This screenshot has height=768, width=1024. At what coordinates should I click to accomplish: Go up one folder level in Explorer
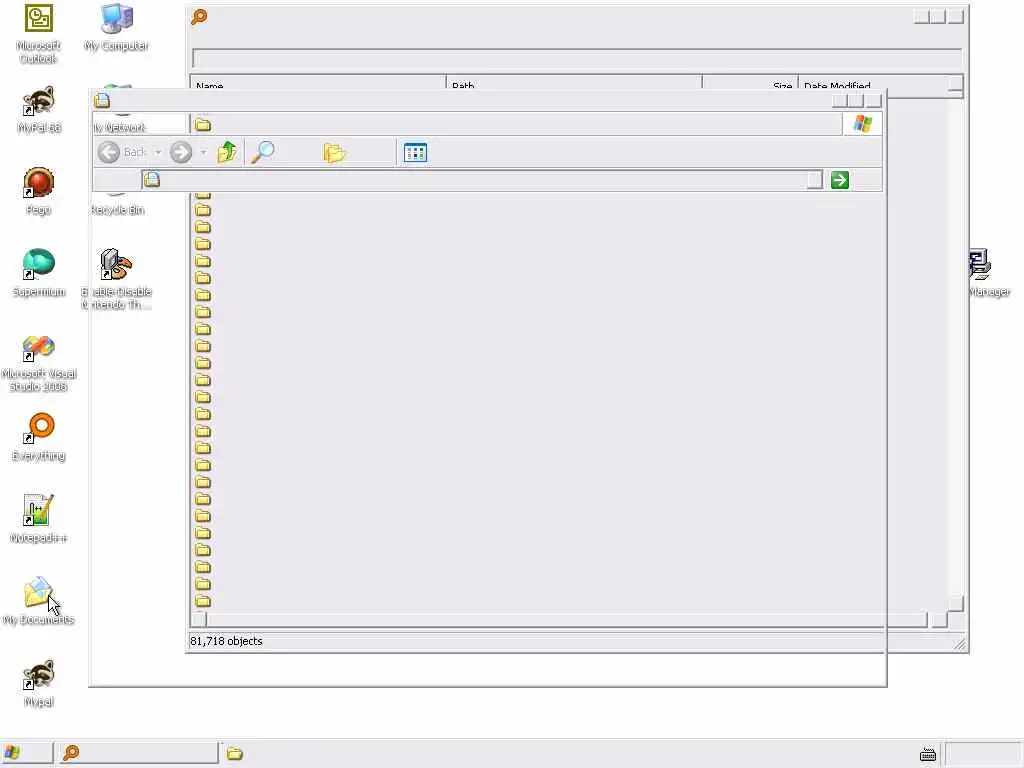pyautogui.click(x=227, y=152)
